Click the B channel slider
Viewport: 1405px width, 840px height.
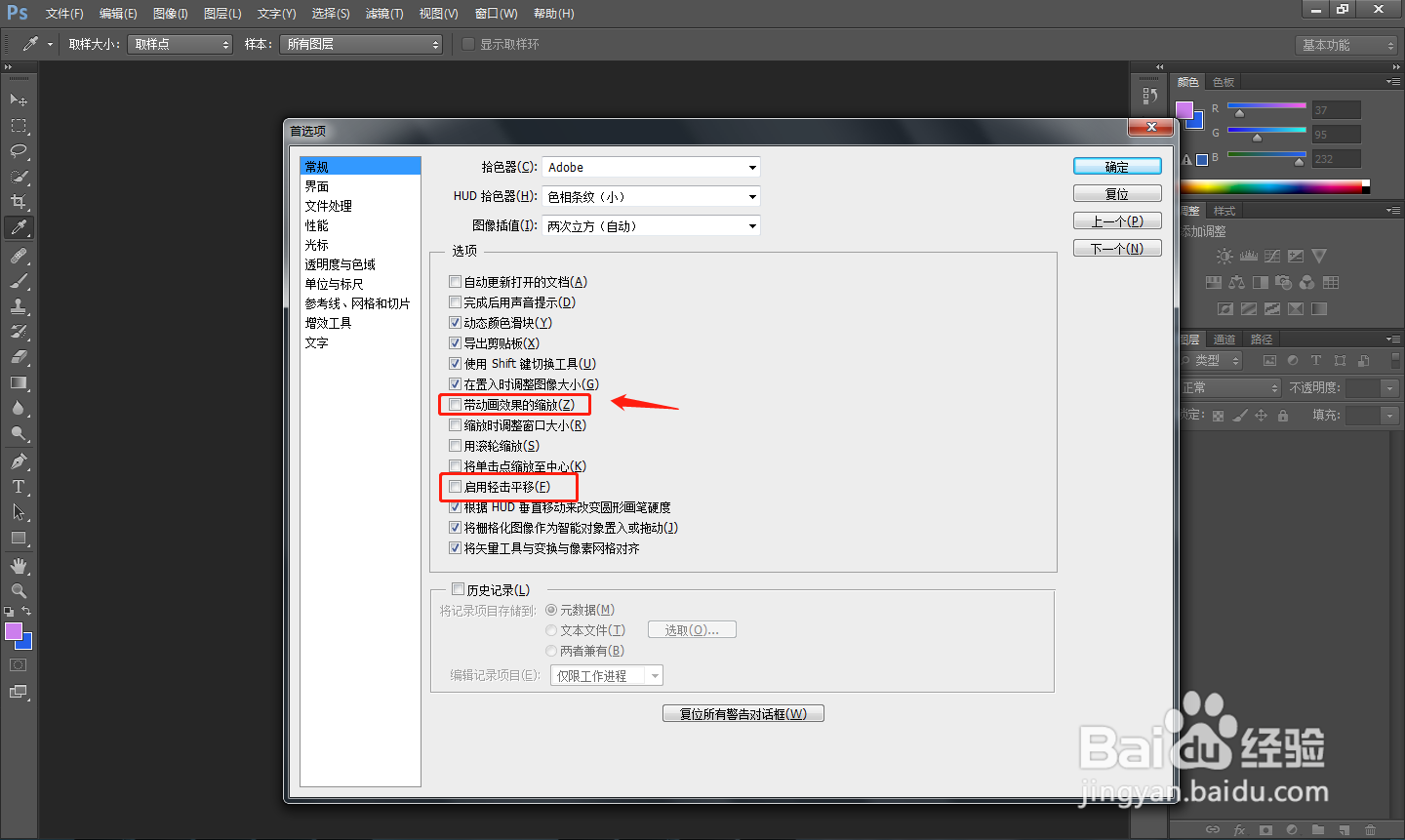(1266, 154)
